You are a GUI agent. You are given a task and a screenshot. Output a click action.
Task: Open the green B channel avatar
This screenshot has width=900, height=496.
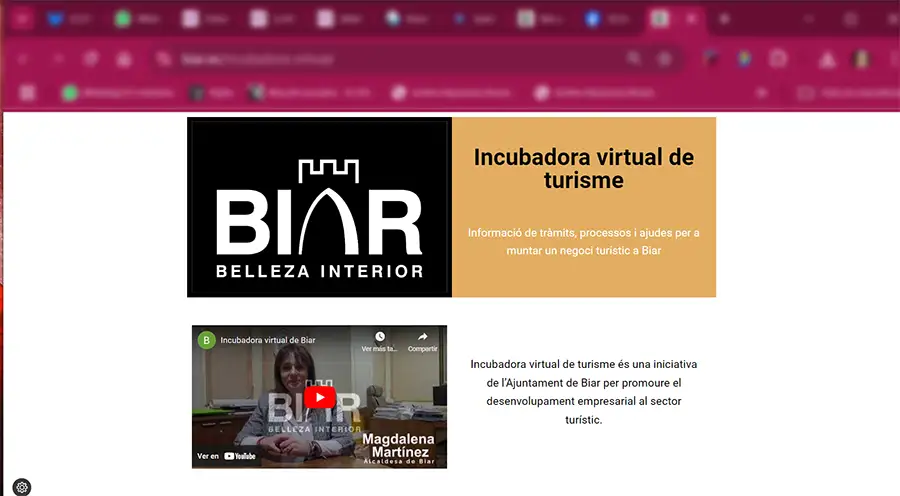(x=207, y=340)
